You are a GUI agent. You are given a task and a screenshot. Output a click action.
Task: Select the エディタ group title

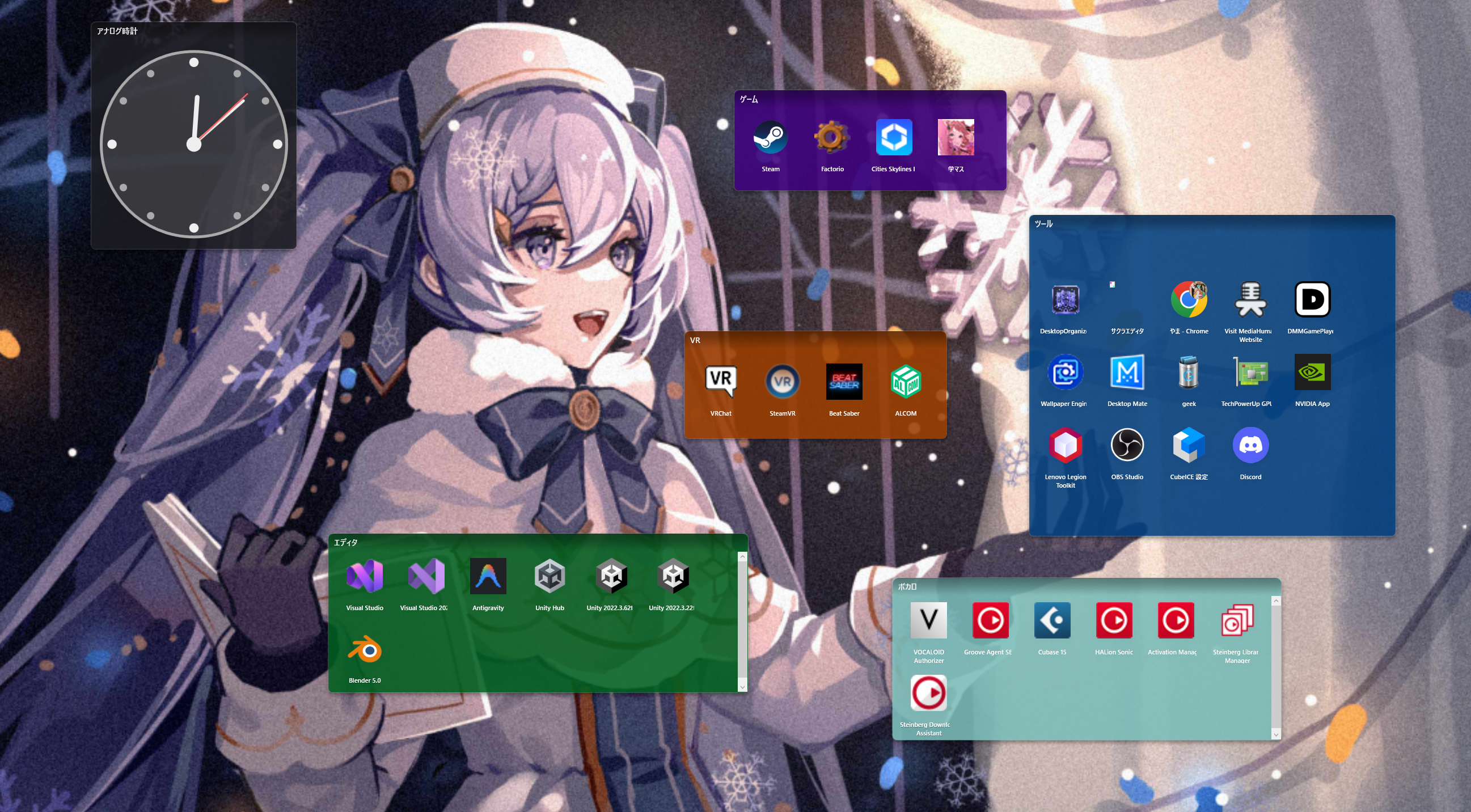345,543
